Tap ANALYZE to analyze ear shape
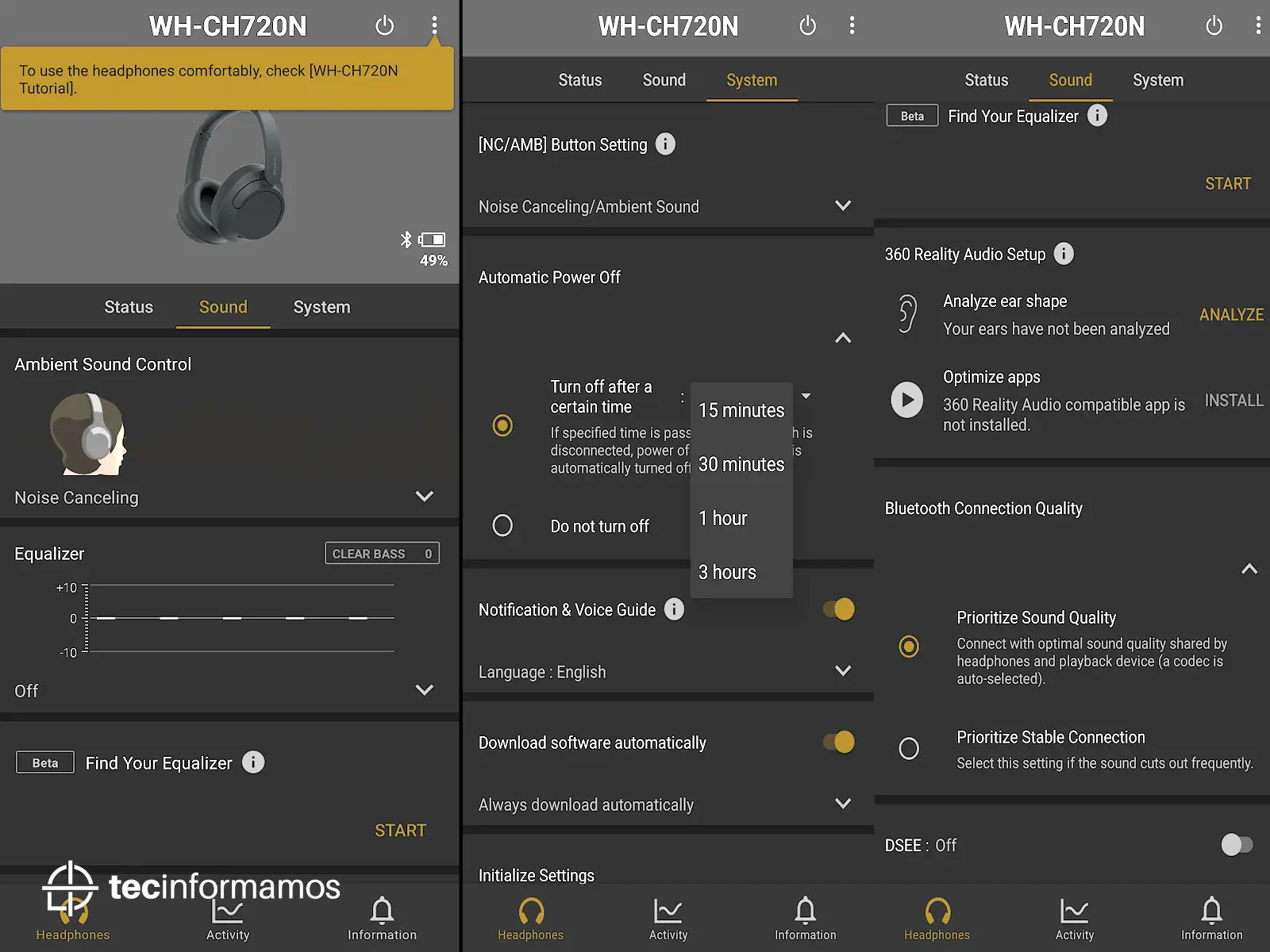This screenshot has width=1270, height=952. coord(1231,315)
